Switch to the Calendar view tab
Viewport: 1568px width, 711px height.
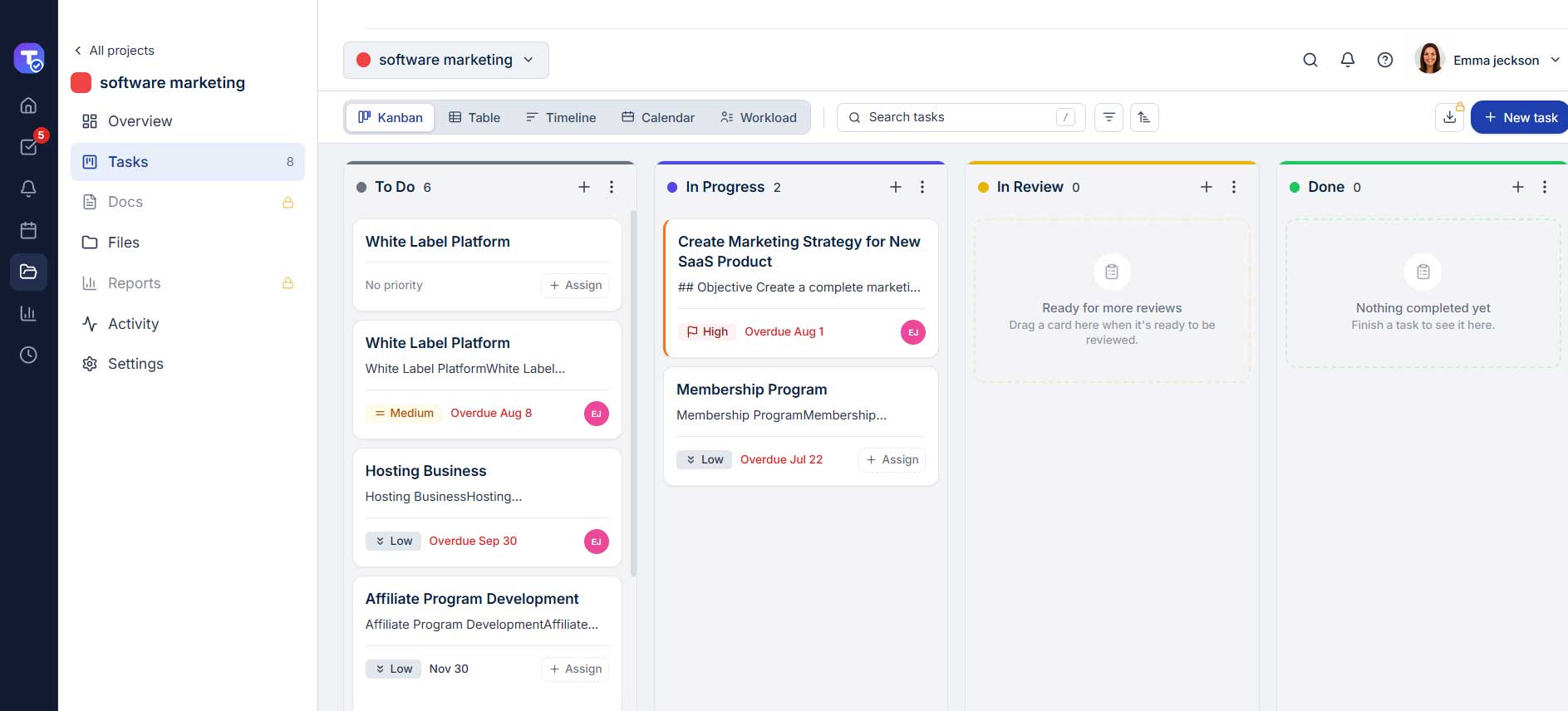pyautogui.click(x=658, y=117)
